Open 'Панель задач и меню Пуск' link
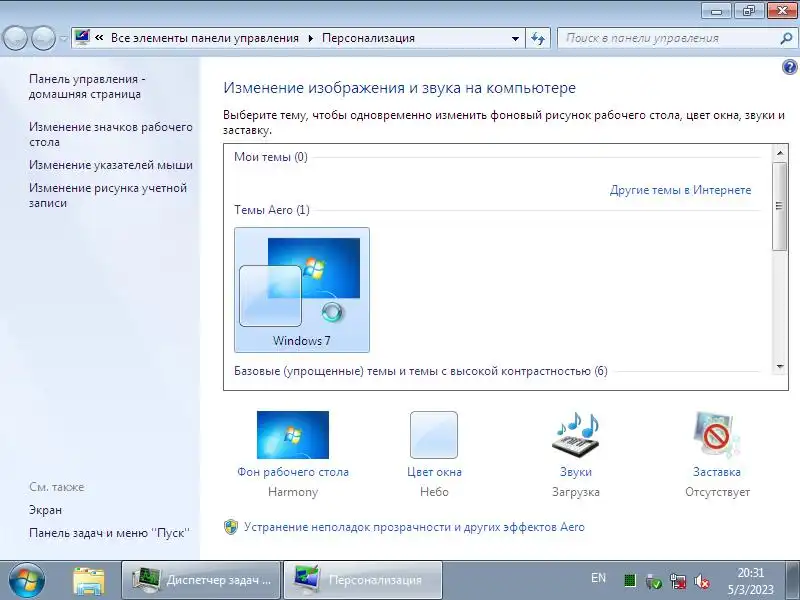The height and width of the screenshot is (600, 800). (109, 533)
